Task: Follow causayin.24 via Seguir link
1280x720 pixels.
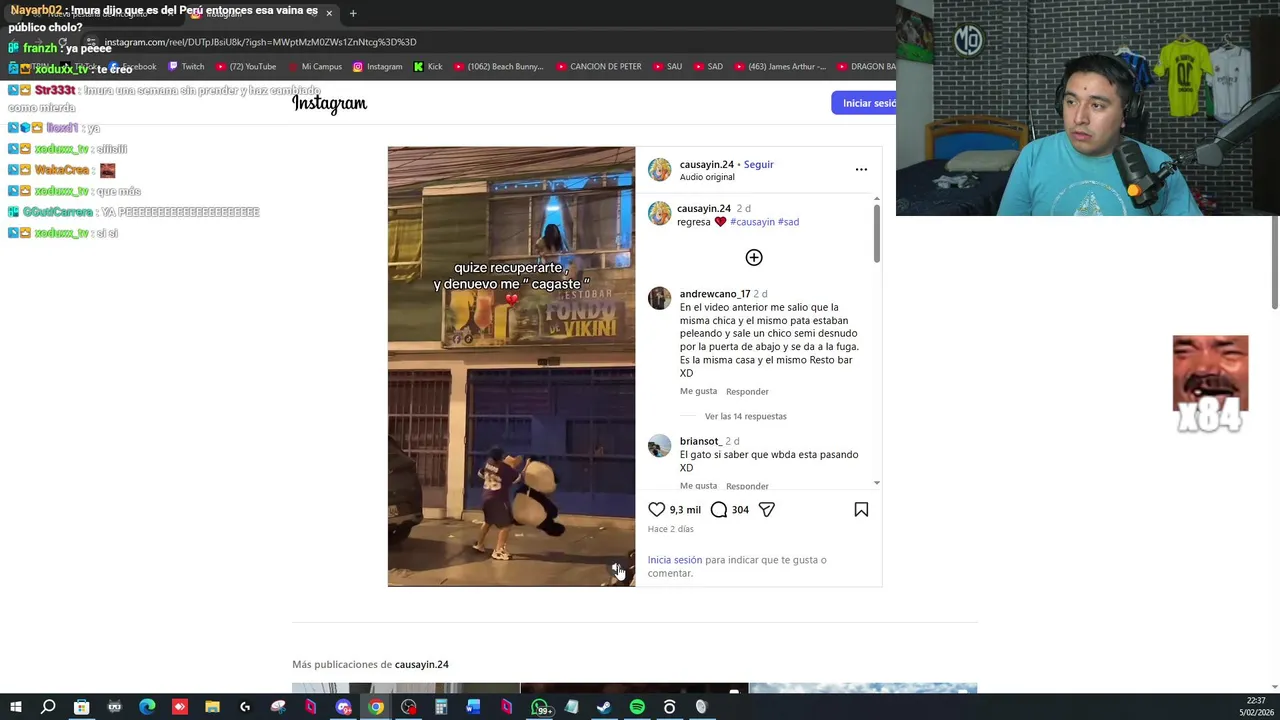Action: click(758, 164)
